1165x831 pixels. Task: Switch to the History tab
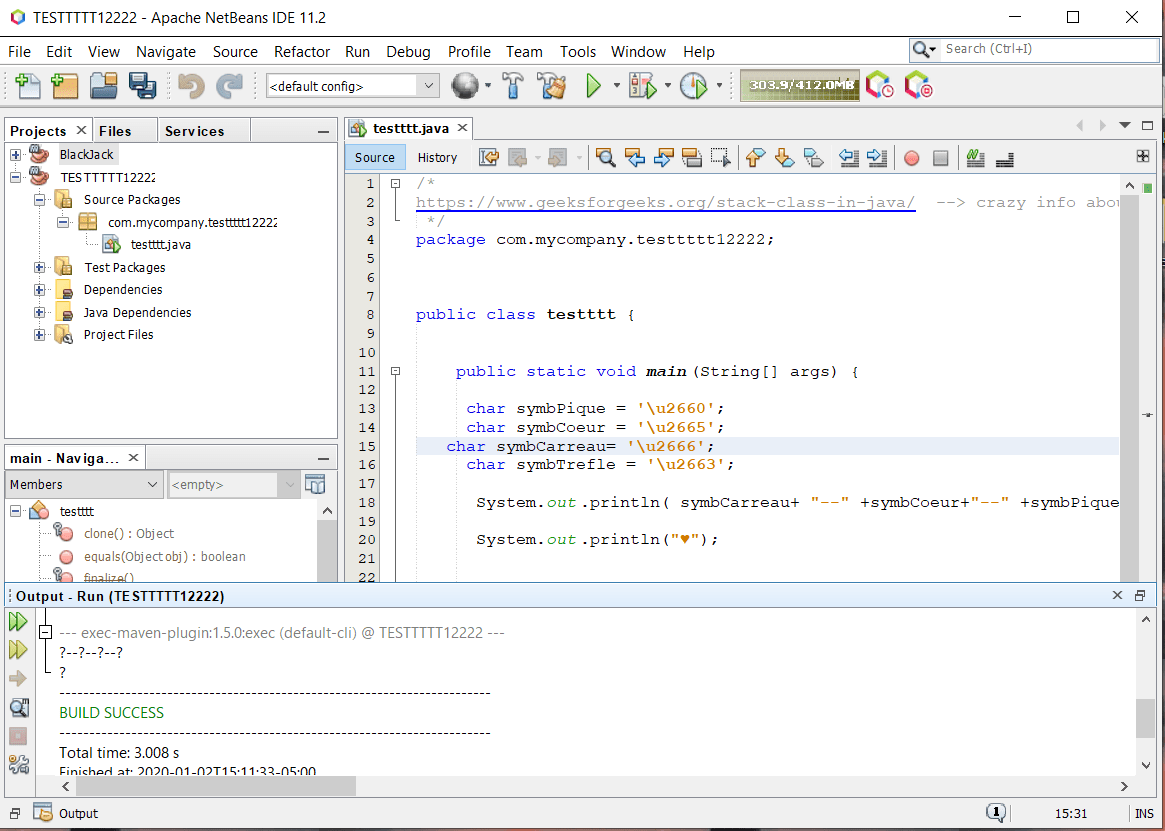(437, 157)
